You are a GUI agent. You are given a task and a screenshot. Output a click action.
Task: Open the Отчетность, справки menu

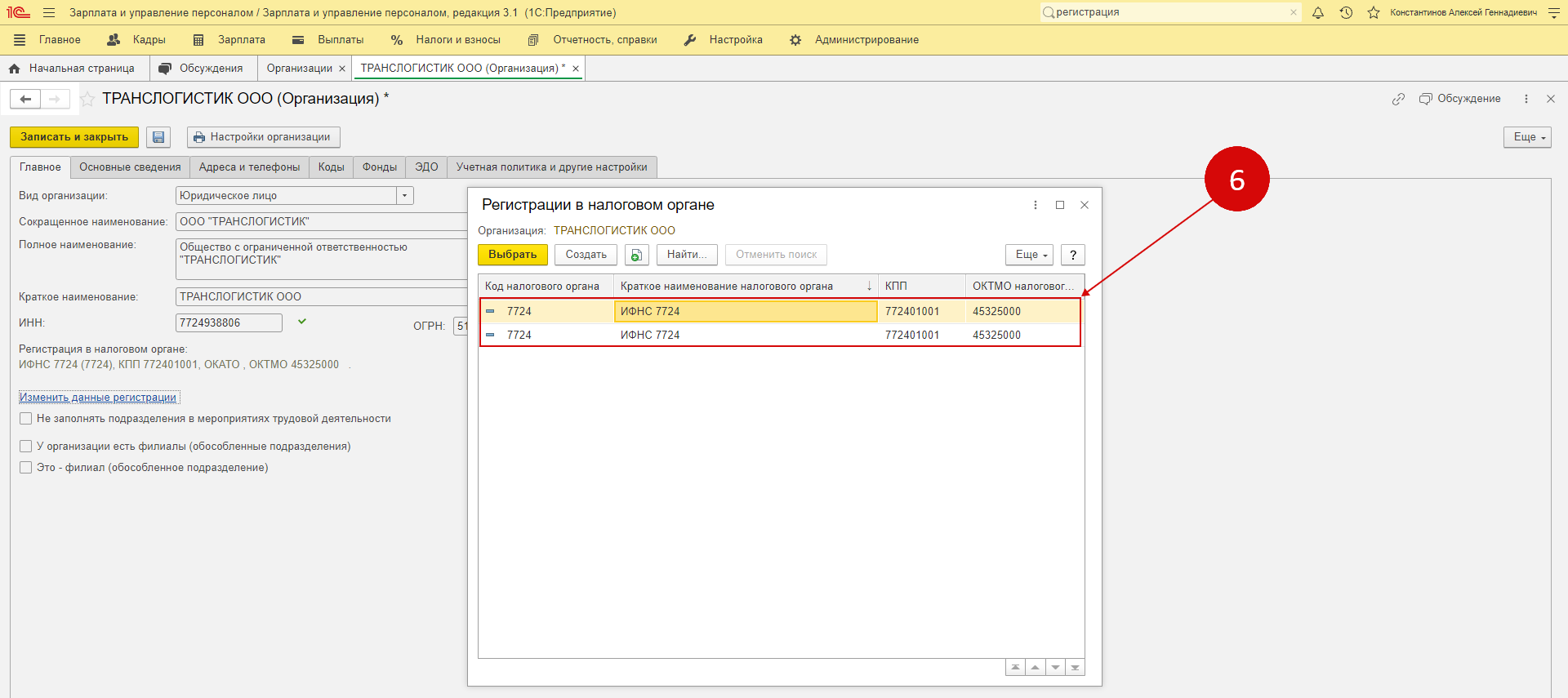coord(592,40)
